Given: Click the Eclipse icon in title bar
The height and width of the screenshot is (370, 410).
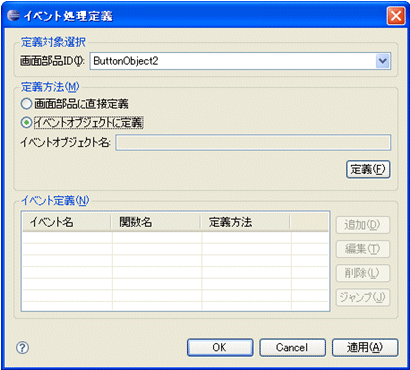Looking at the screenshot, I should [14, 16].
